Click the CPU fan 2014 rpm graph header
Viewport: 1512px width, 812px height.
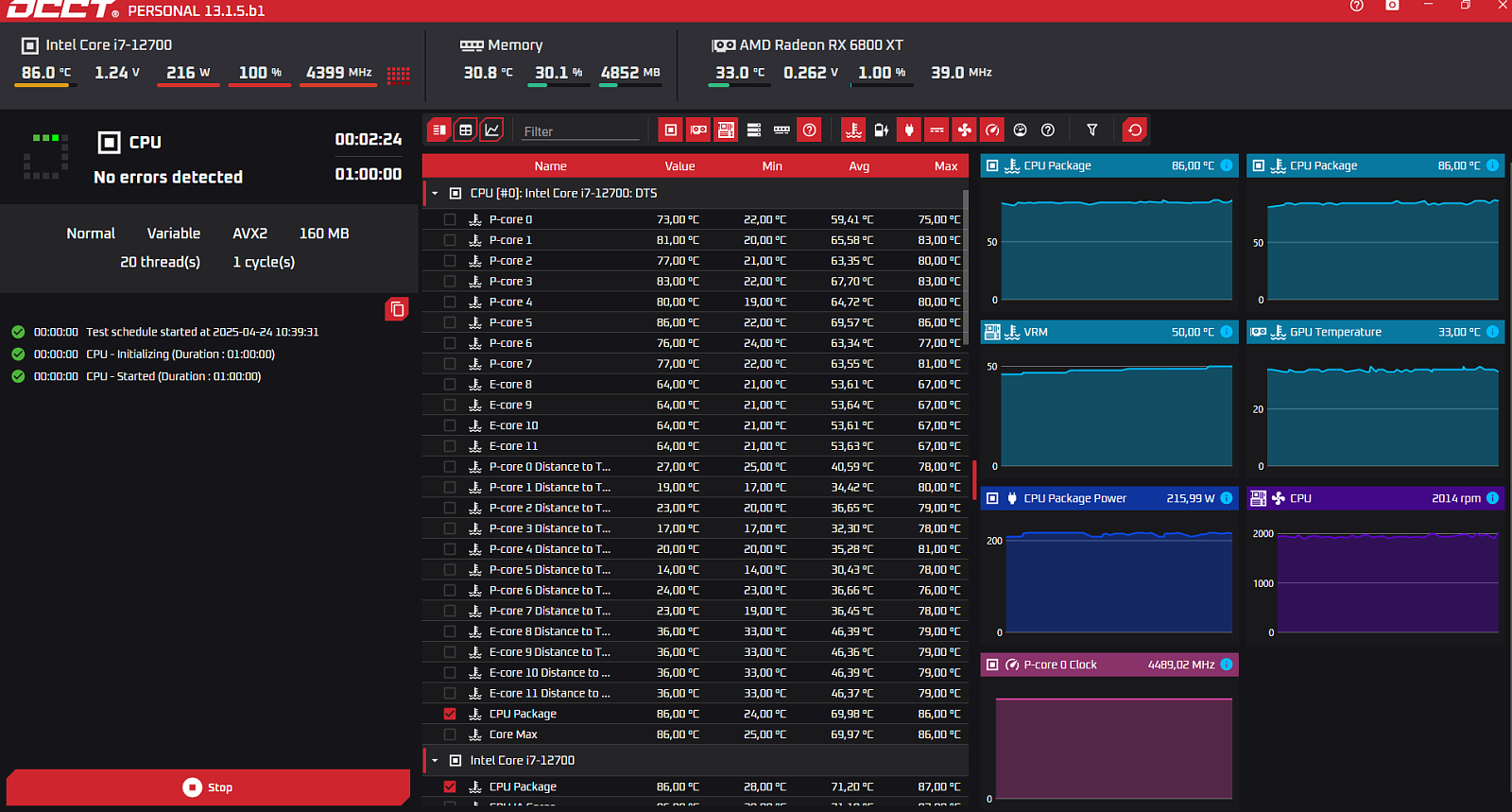click(x=1376, y=498)
